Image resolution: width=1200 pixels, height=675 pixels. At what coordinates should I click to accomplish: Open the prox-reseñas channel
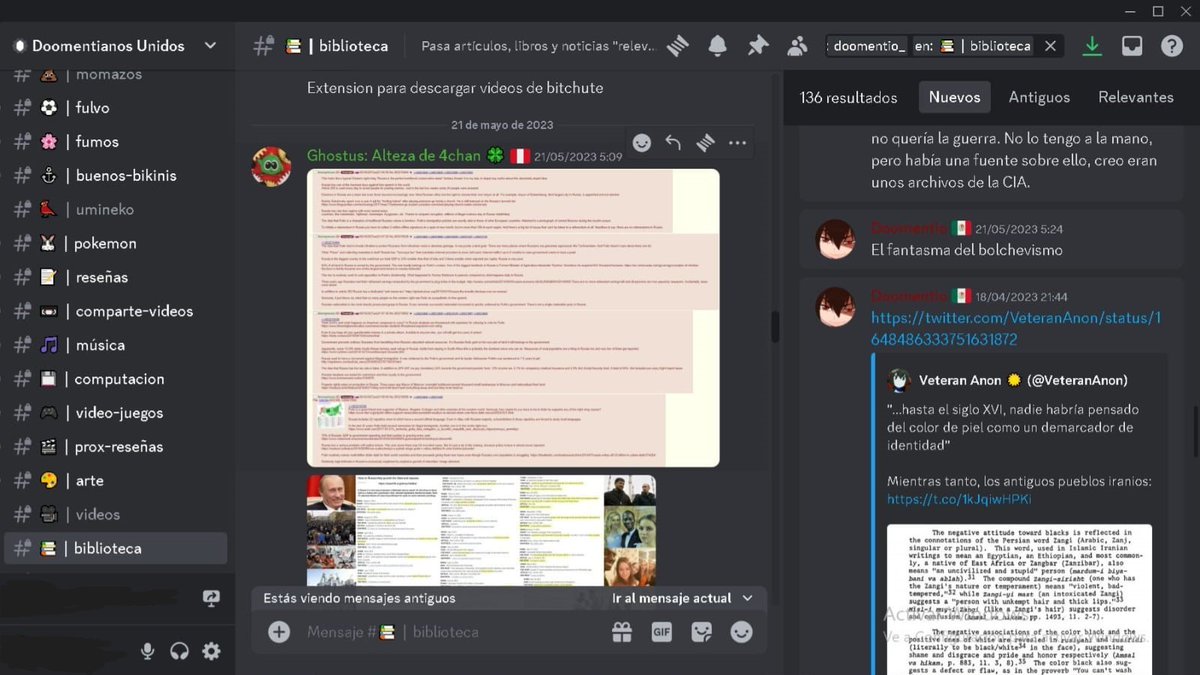pos(116,447)
